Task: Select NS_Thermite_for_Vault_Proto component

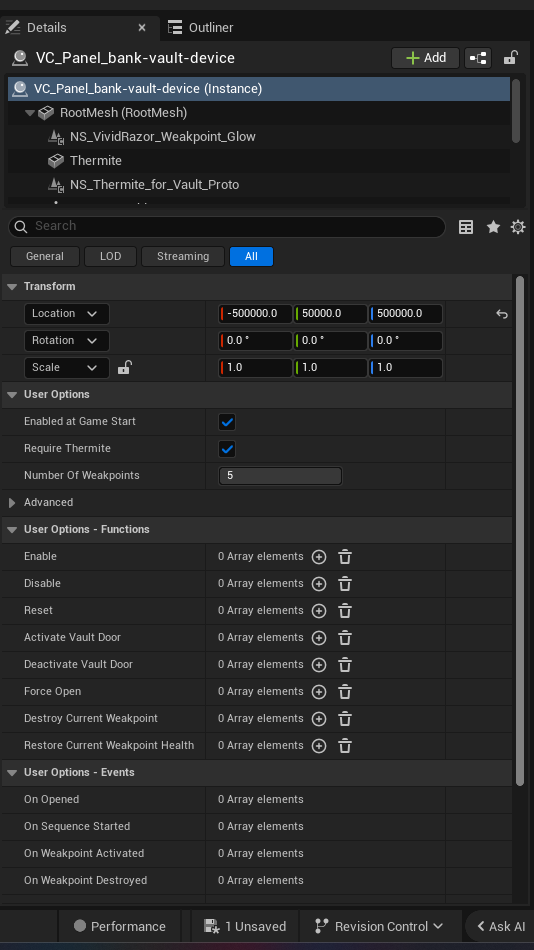Action: coord(155,185)
